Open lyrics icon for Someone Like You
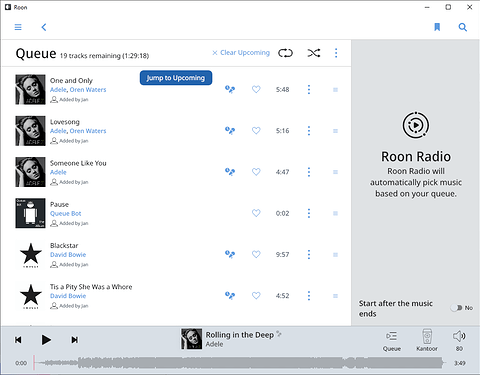The width and height of the screenshot is (480, 375). [230, 172]
